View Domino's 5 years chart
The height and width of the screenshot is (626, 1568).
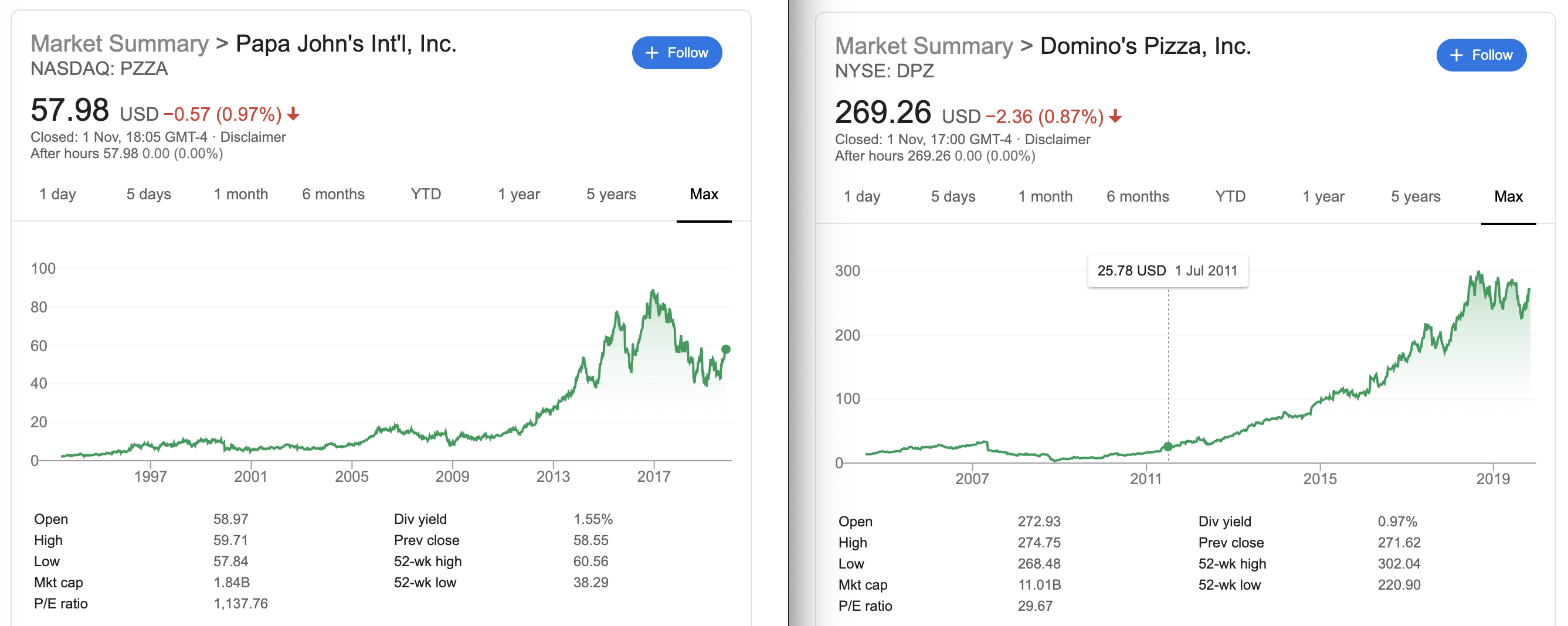(1415, 196)
